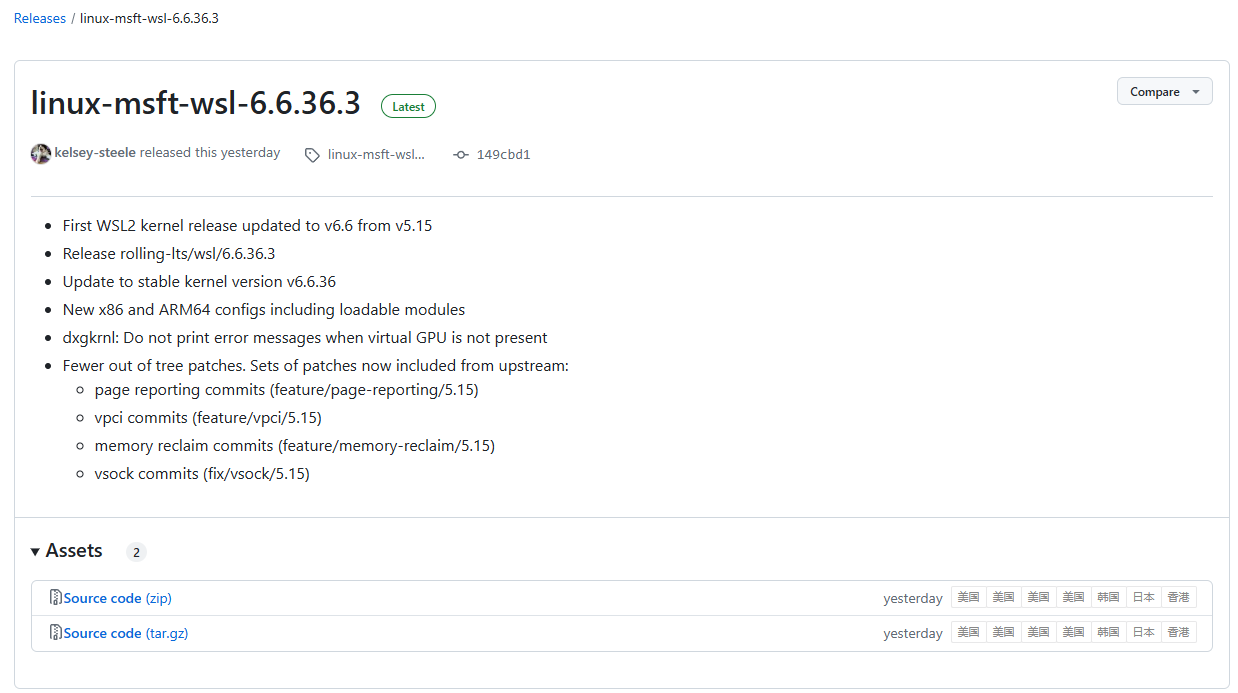This screenshot has height=693, width=1238.
Task: Open the Compare dropdown
Action: (x=1164, y=91)
